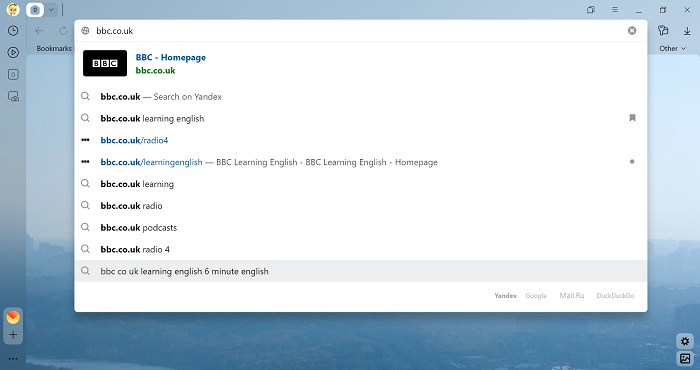Open the settings gear icon
This screenshot has height=370, width=700.
pyautogui.click(x=685, y=341)
